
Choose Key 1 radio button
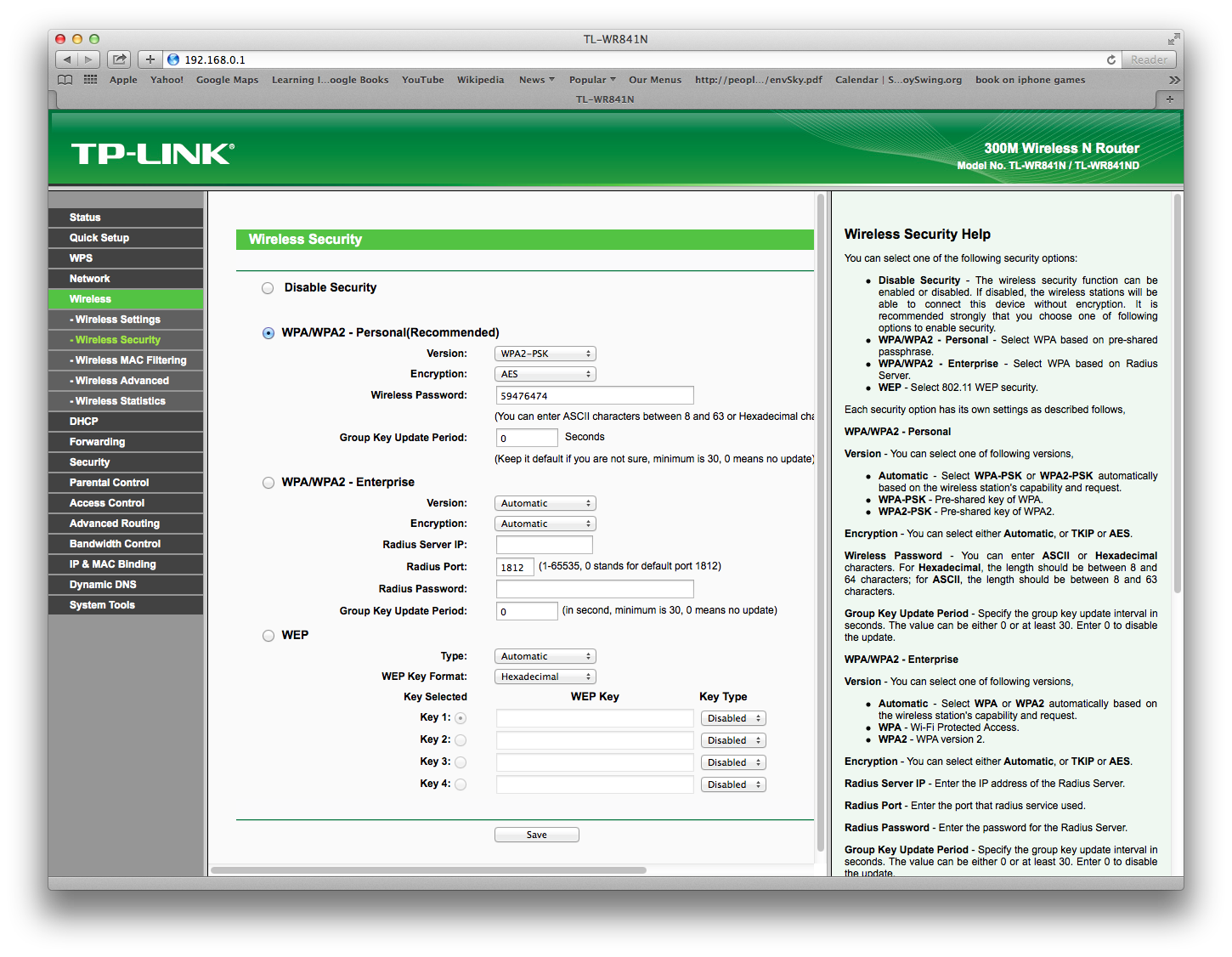click(461, 718)
